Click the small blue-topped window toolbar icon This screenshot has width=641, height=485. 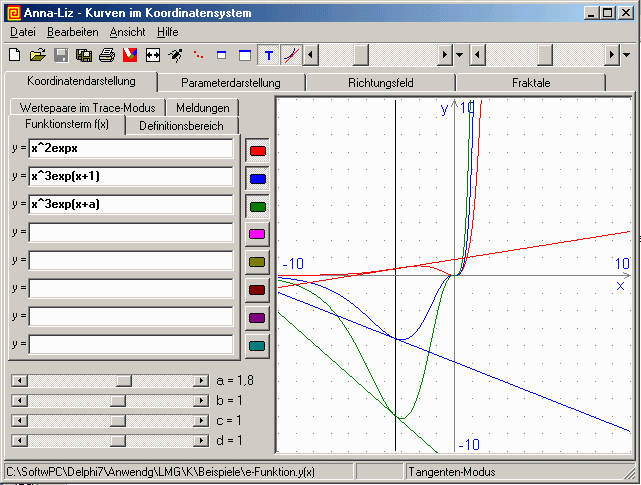click(x=222, y=54)
